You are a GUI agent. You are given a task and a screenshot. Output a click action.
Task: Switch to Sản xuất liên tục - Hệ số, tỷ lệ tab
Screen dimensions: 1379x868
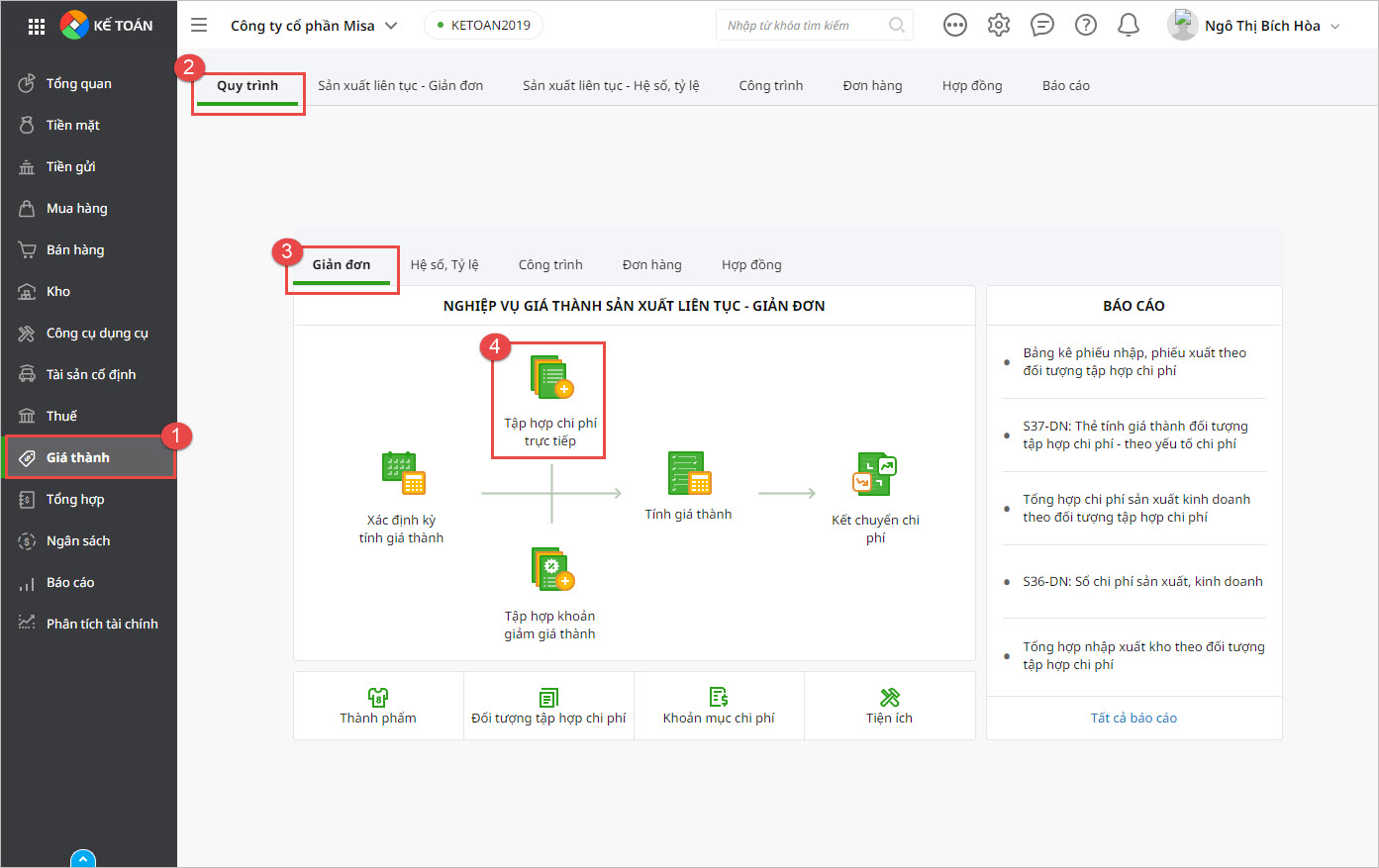pos(611,86)
